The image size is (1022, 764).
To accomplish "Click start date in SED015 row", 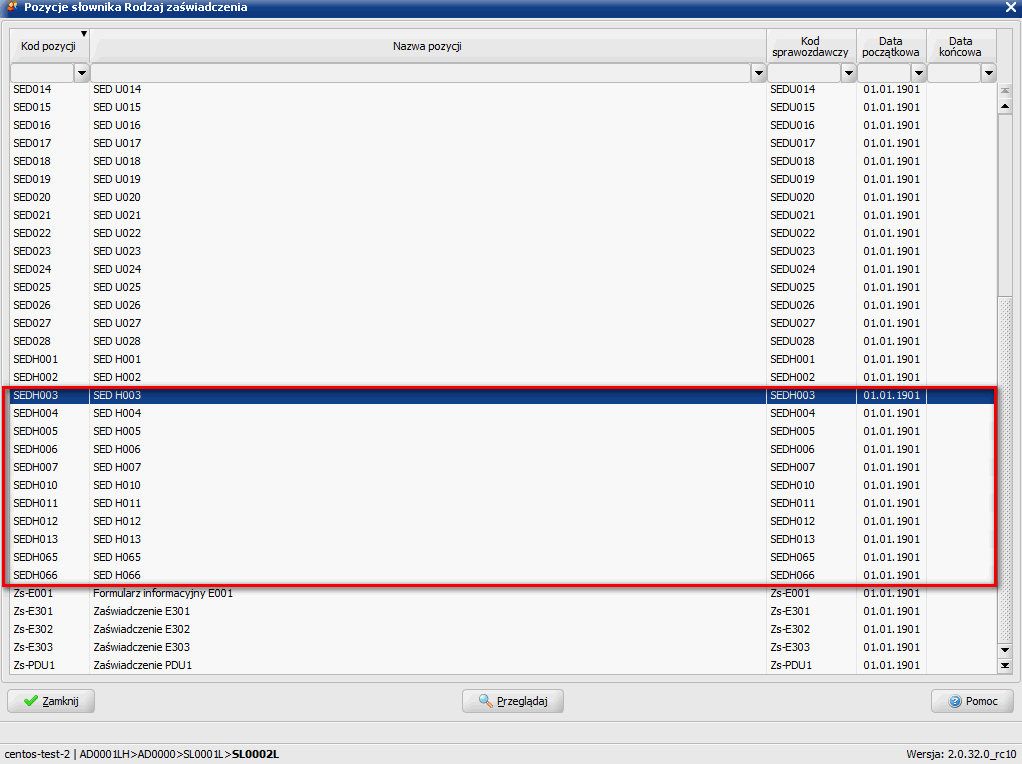I will (x=891, y=107).
